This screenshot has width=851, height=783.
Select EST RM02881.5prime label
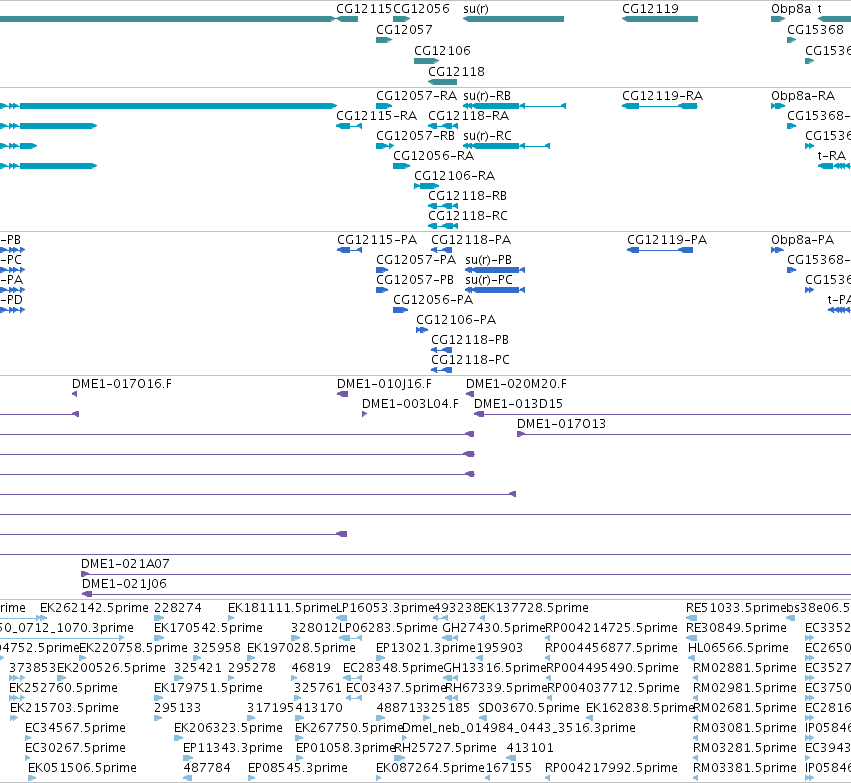click(745, 669)
